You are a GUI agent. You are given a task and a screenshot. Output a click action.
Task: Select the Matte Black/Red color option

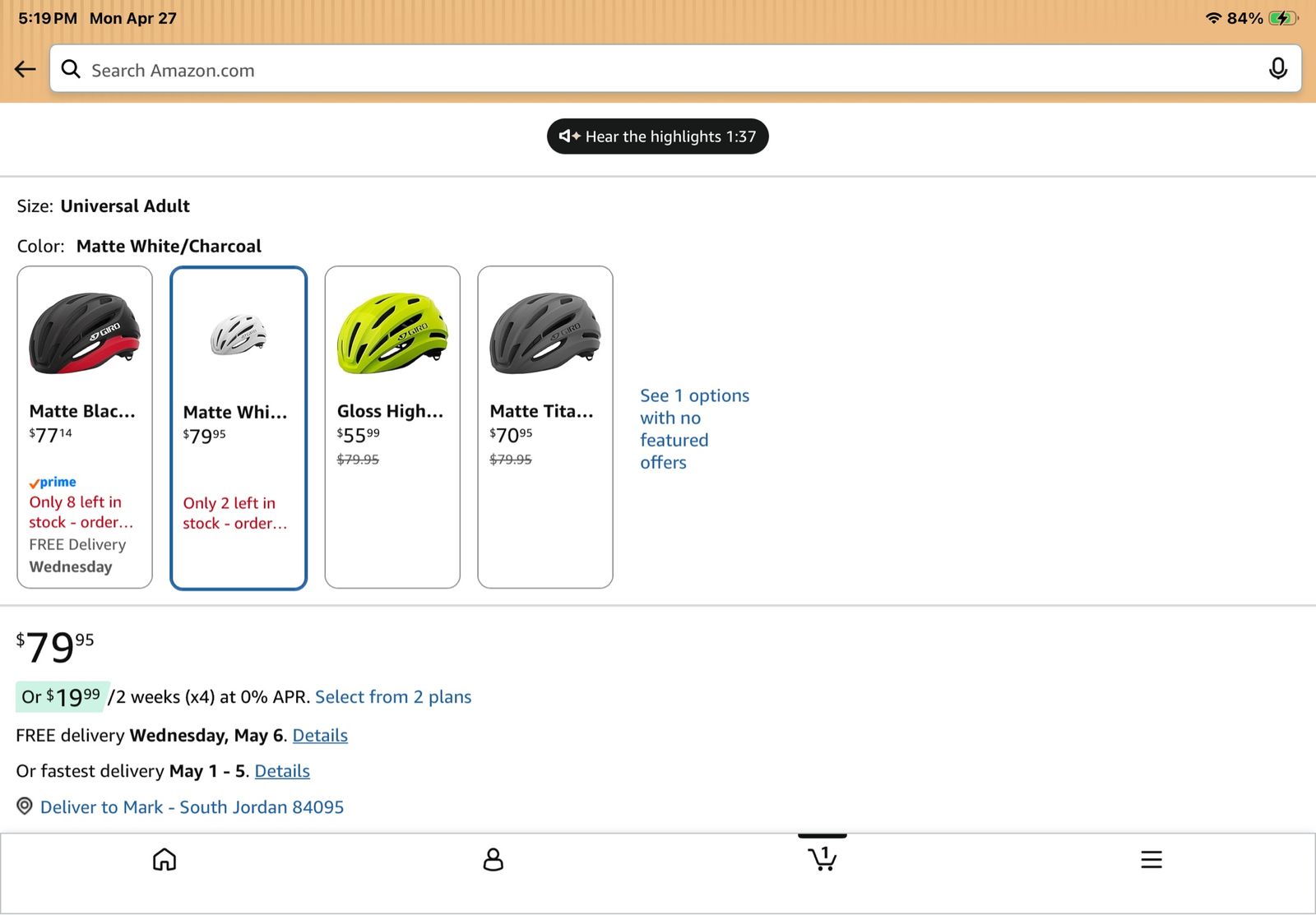pos(85,427)
